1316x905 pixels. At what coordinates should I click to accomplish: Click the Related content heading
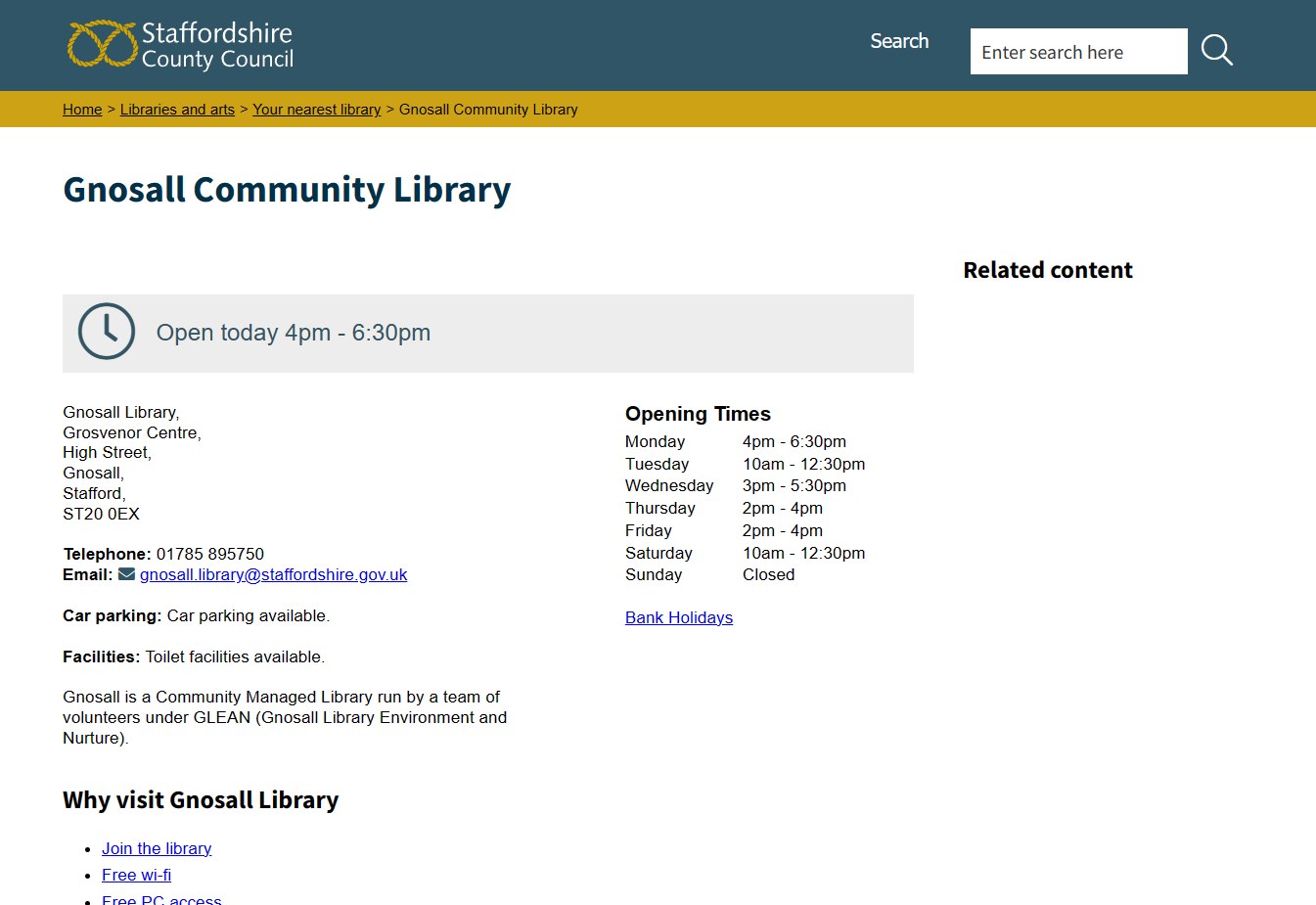click(1047, 270)
